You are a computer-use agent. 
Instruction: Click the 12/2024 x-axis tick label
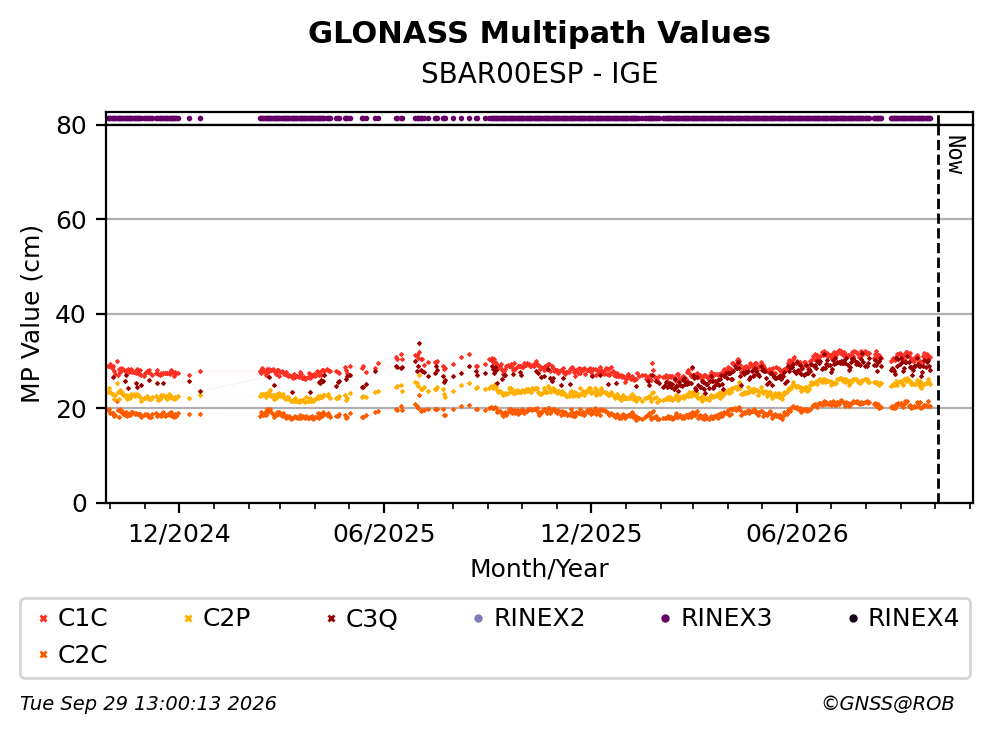(179, 534)
